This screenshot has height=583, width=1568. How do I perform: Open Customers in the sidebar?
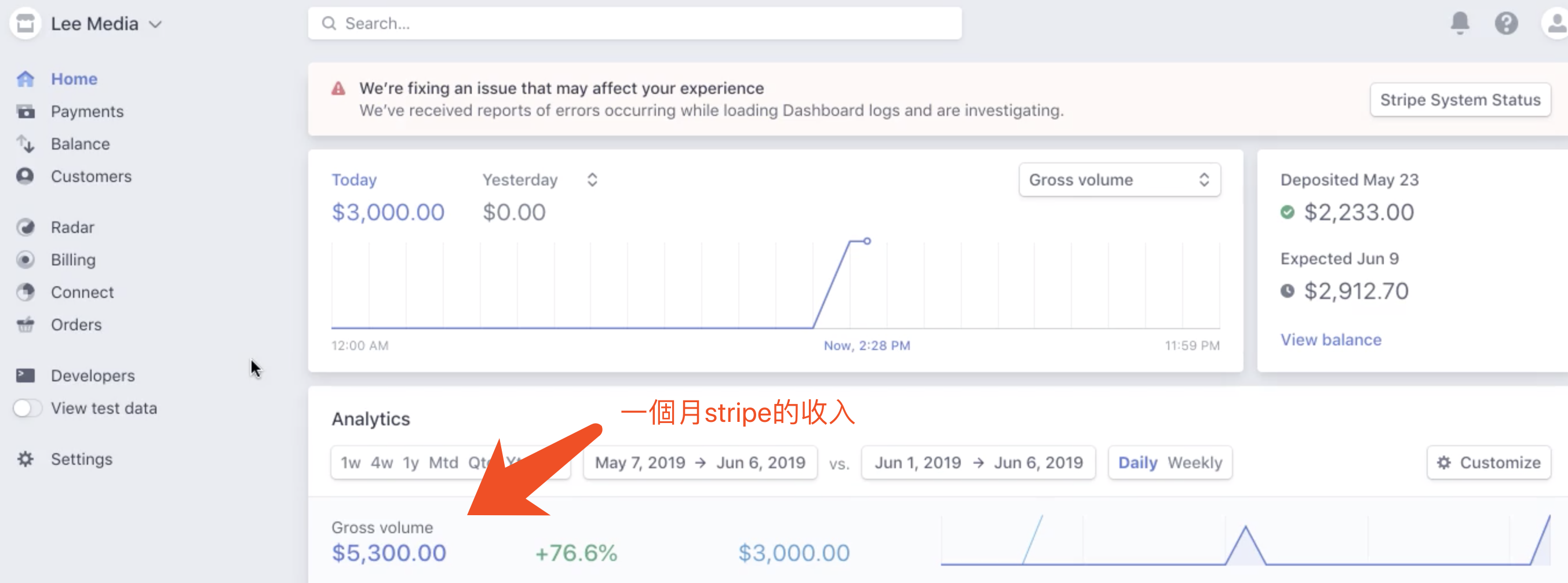click(x=91, y=177)
